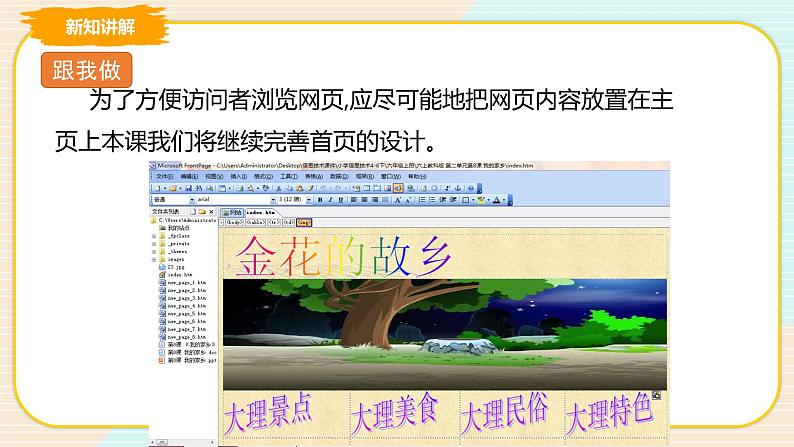Click the Spelling check icon
794x447 pixels.
tap(265, 188)
